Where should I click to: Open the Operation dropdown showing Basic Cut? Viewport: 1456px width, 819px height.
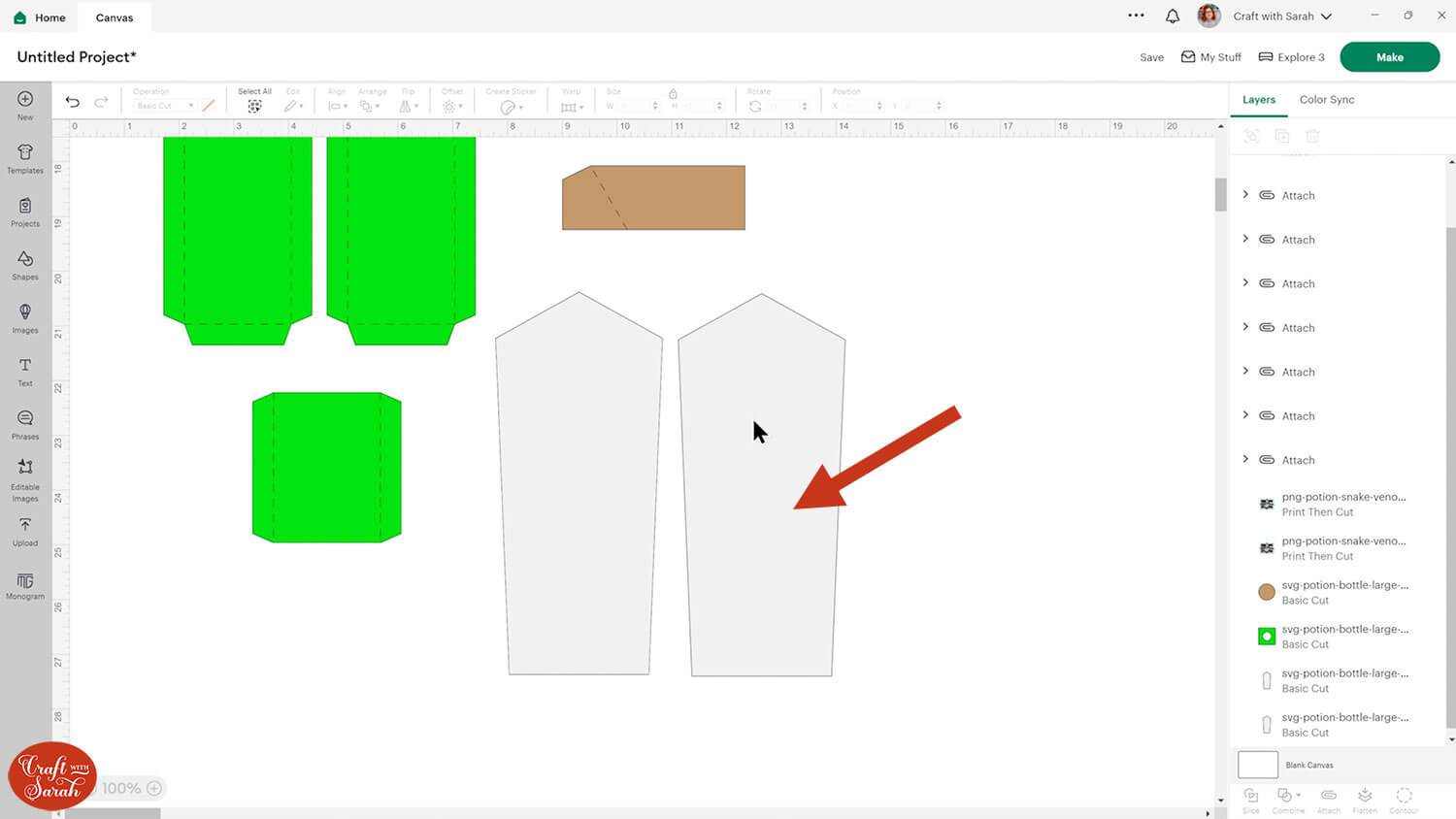pyautogui.click(x=164, y=106)
